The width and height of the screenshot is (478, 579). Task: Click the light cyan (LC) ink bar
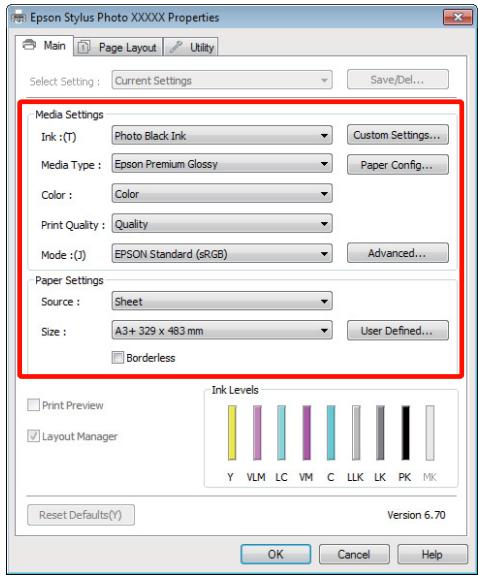pyautogui.click(x=281, y=433)
